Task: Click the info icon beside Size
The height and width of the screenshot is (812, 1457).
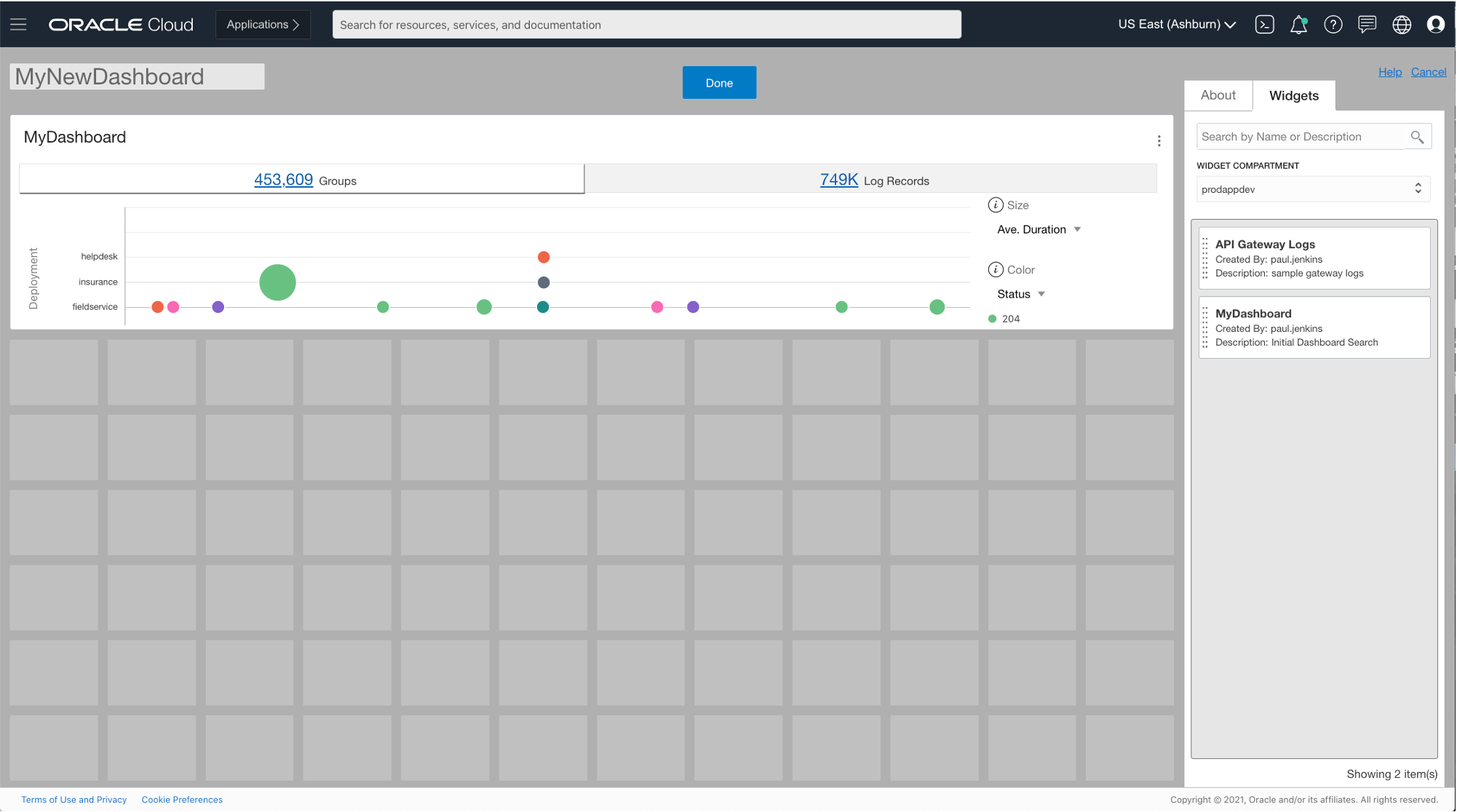Action: (996, 204)
